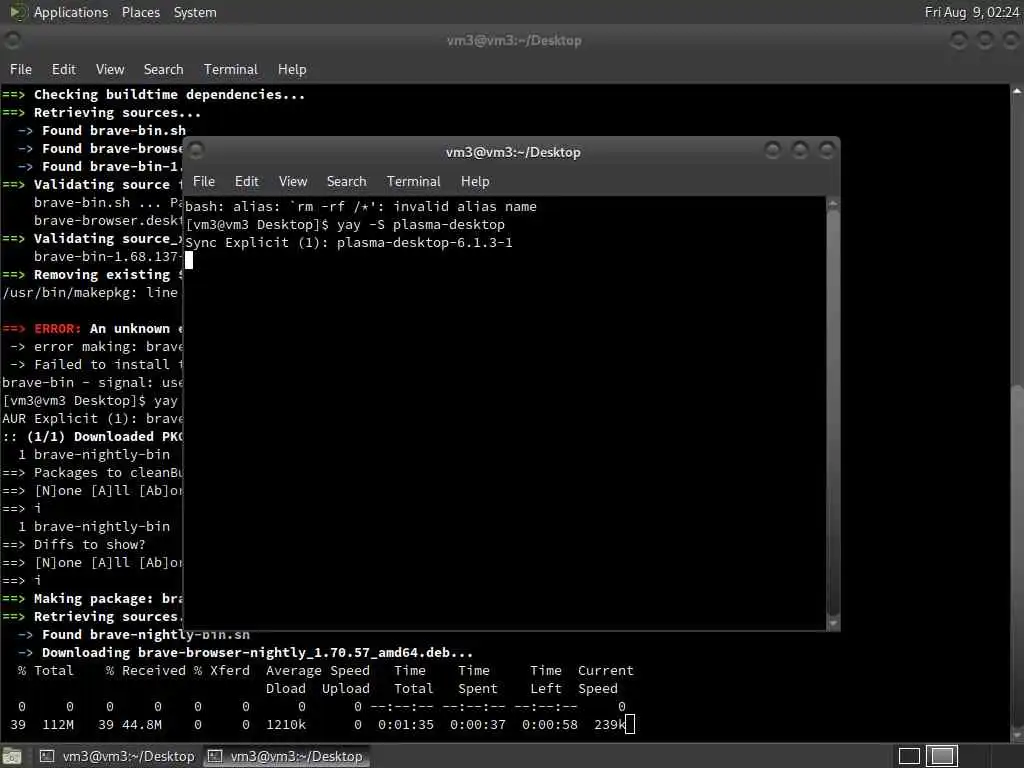Viewport: 1024px width, 768px height.
Task: Minimize the front terminal window
Action: (x=773, y=151)
